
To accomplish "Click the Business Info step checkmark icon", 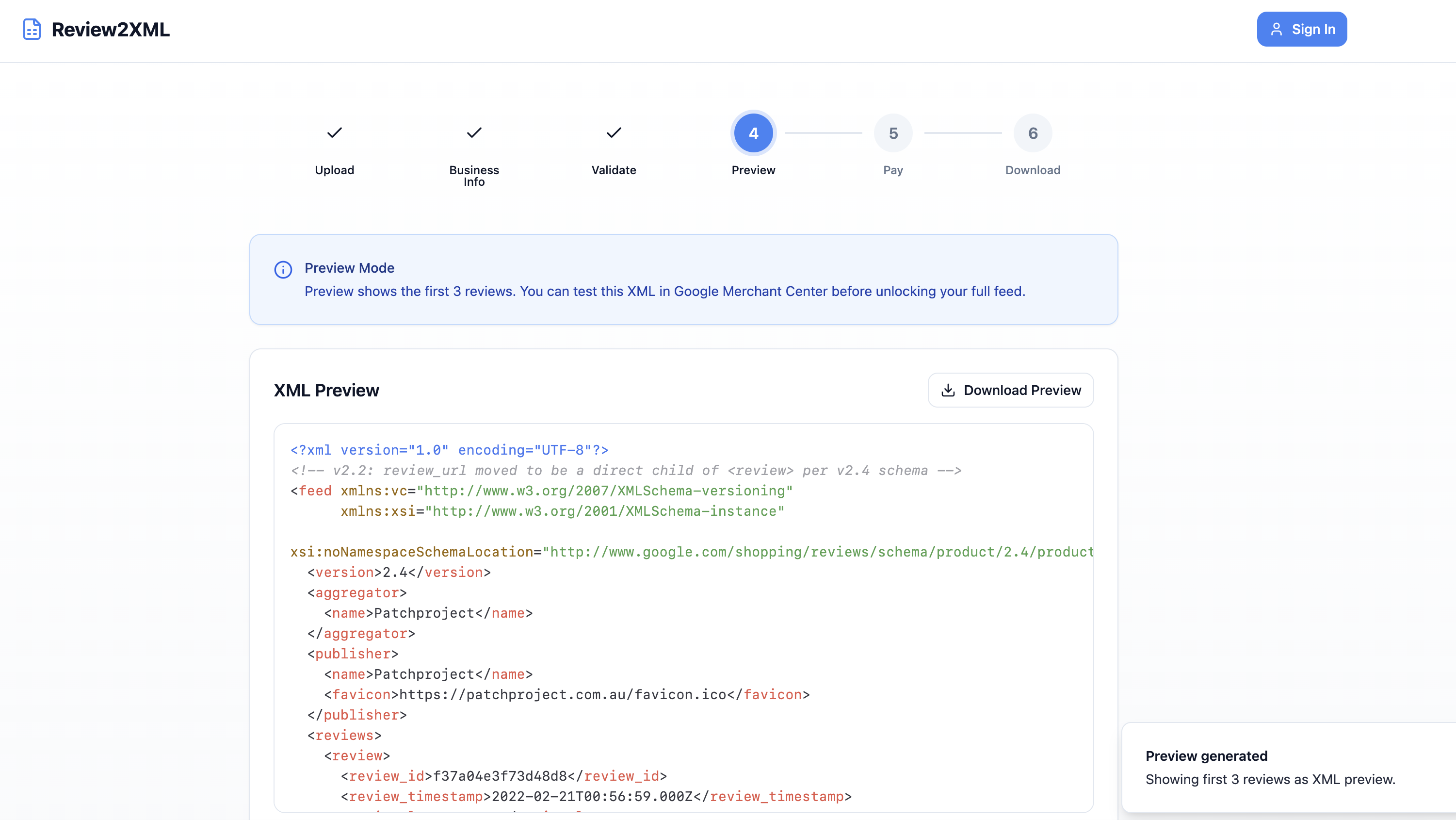I will 474,133.
